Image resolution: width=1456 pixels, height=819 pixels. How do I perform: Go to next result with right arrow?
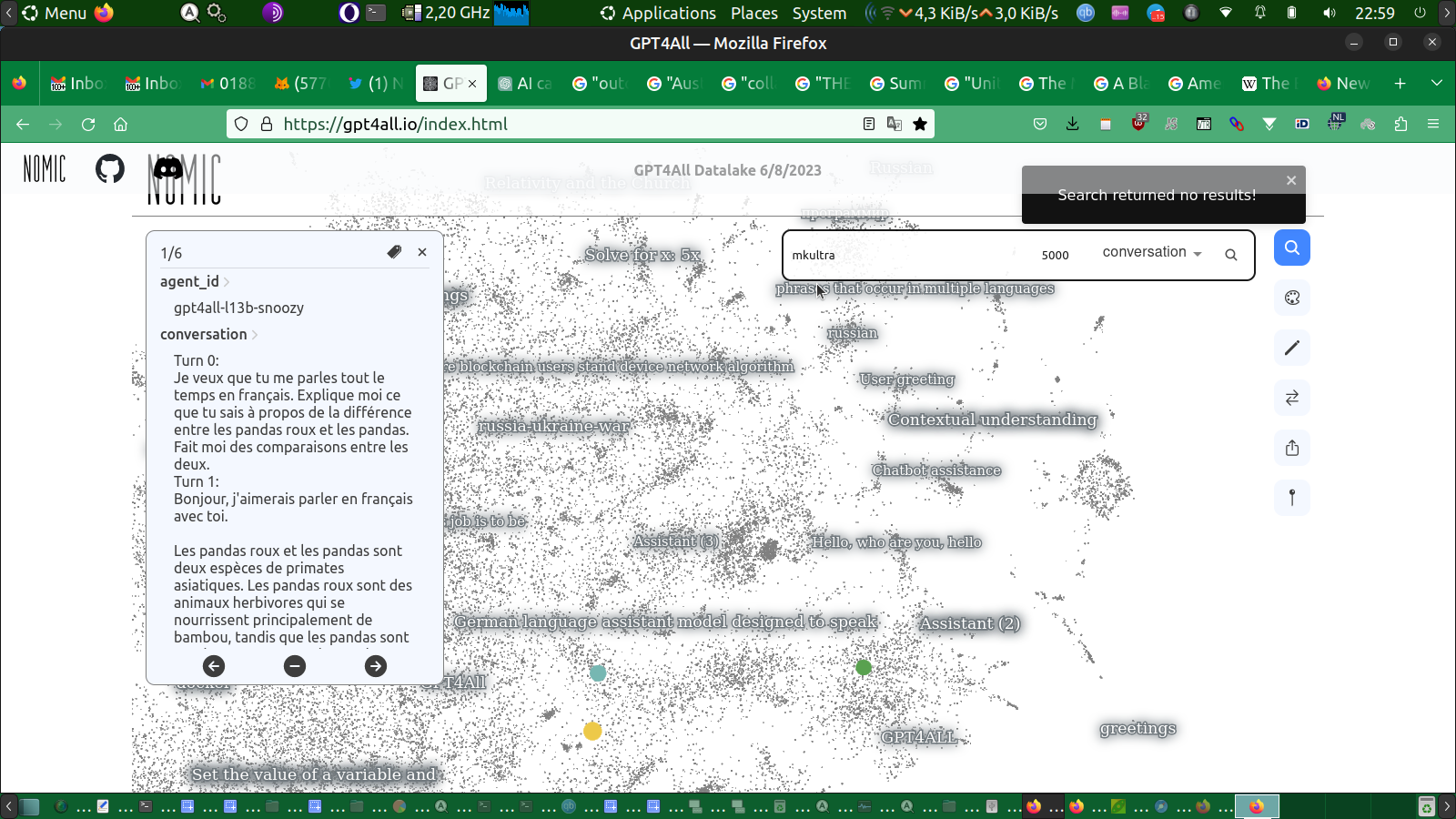point(376,666)
